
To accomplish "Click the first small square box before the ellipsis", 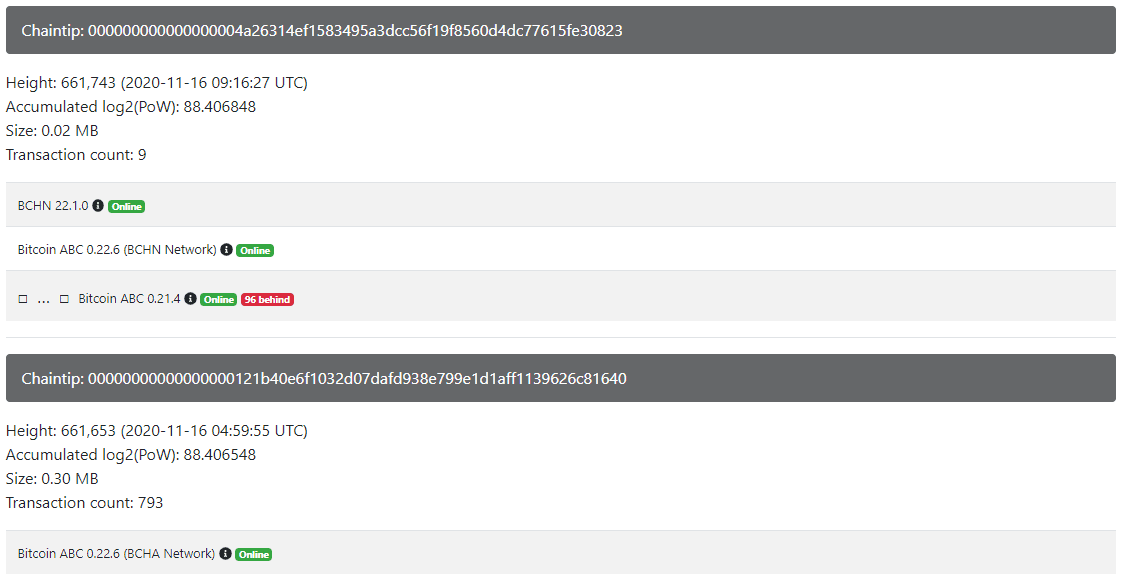I will pos(23,299).
